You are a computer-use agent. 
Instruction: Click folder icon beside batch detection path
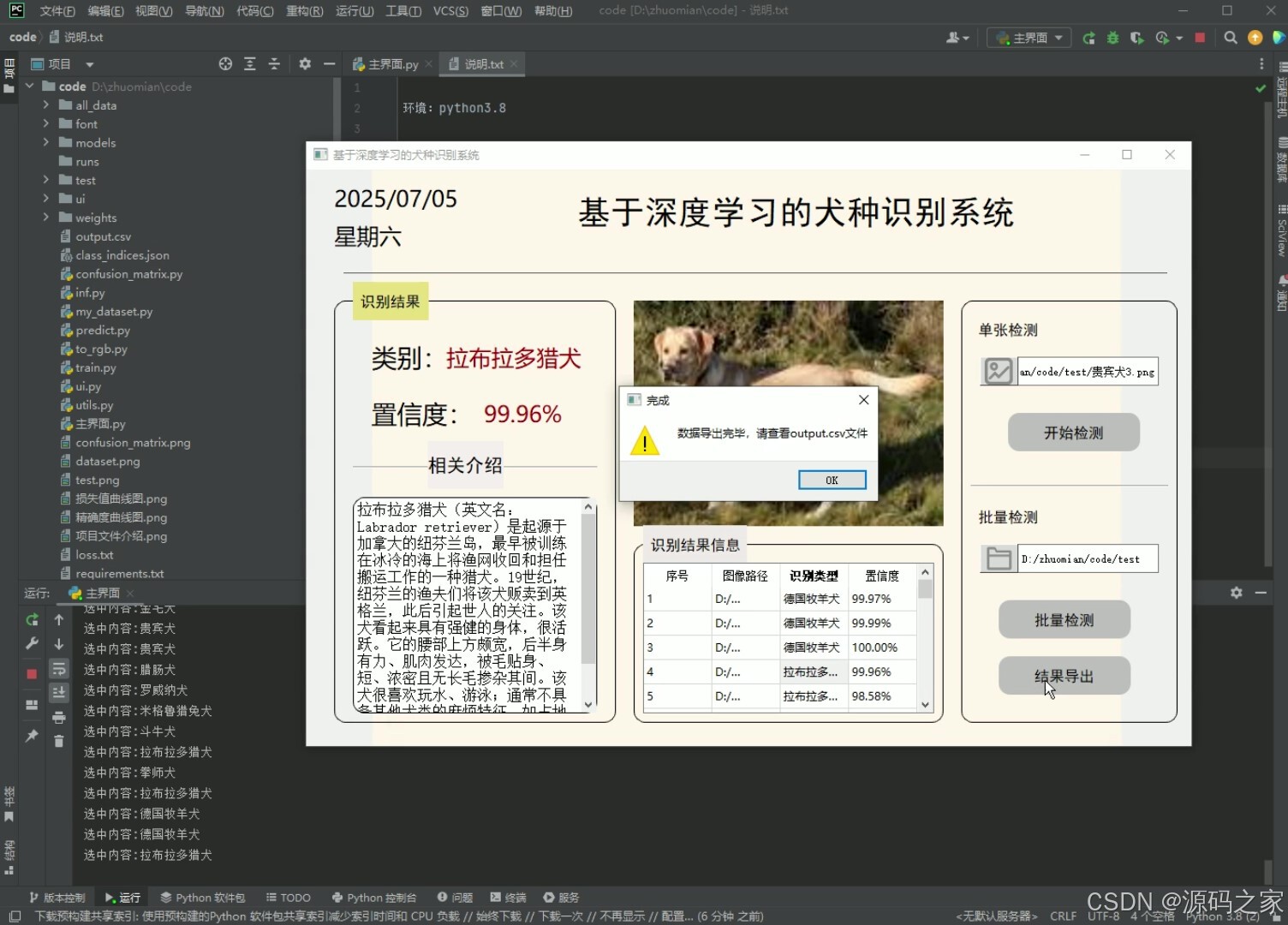(x=998, y=558)
